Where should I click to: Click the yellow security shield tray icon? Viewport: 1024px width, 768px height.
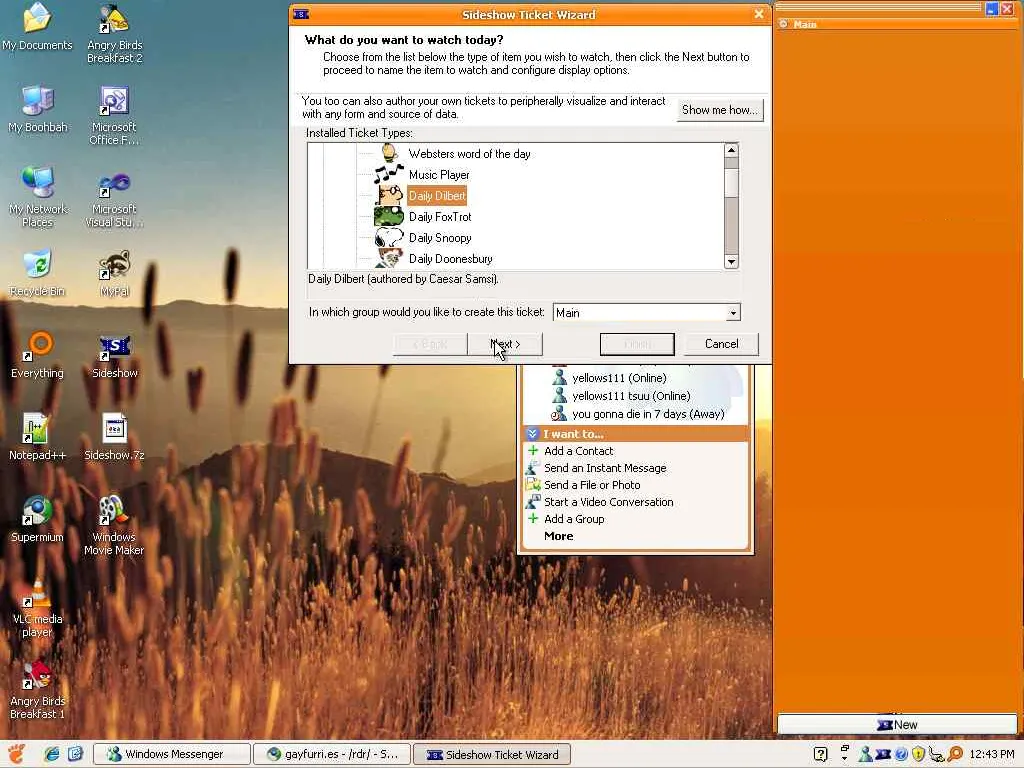(918, 754)
